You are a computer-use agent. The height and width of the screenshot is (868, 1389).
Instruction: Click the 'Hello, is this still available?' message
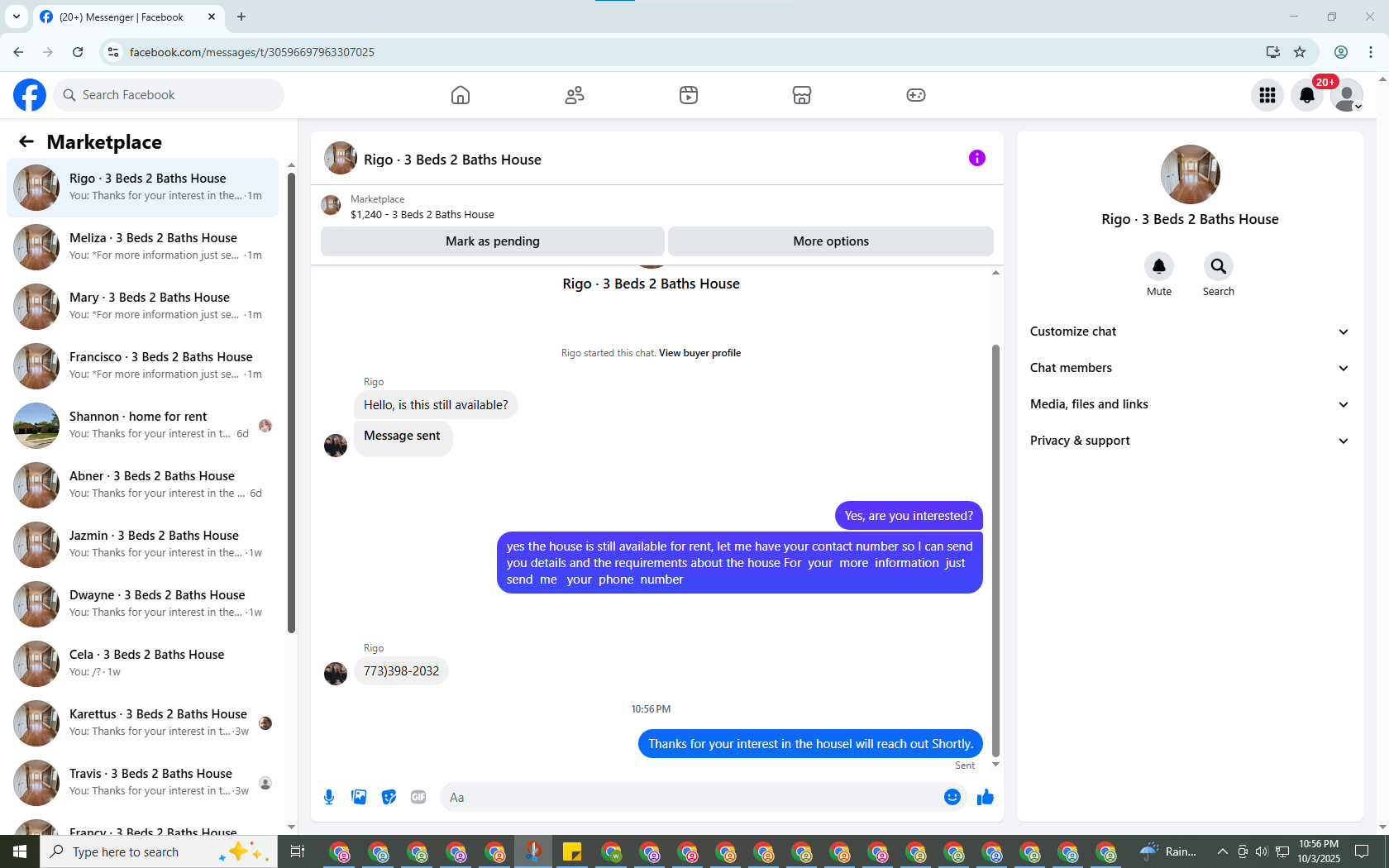[x=436, y=405]
